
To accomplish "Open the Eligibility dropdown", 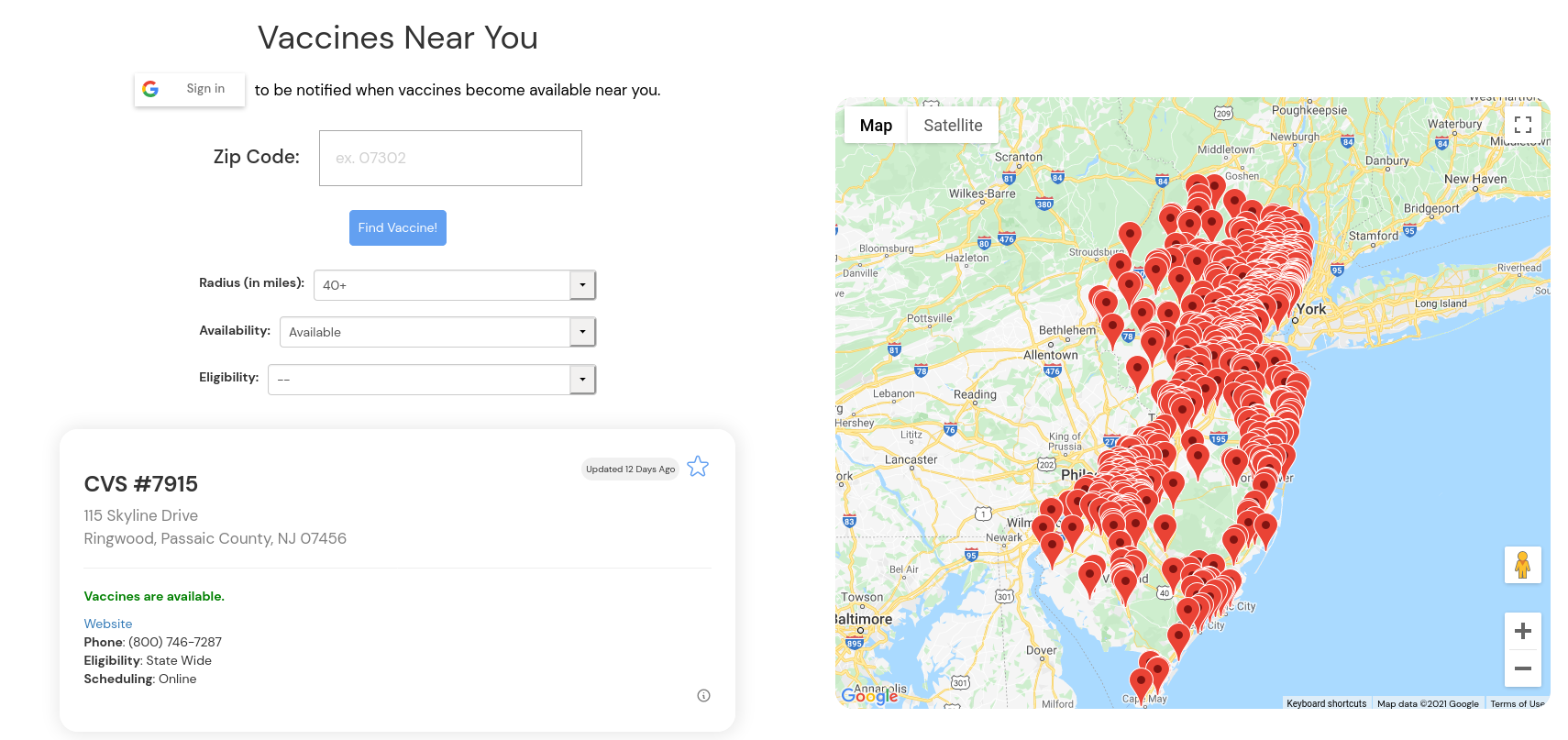I will (x=432, y=380).
